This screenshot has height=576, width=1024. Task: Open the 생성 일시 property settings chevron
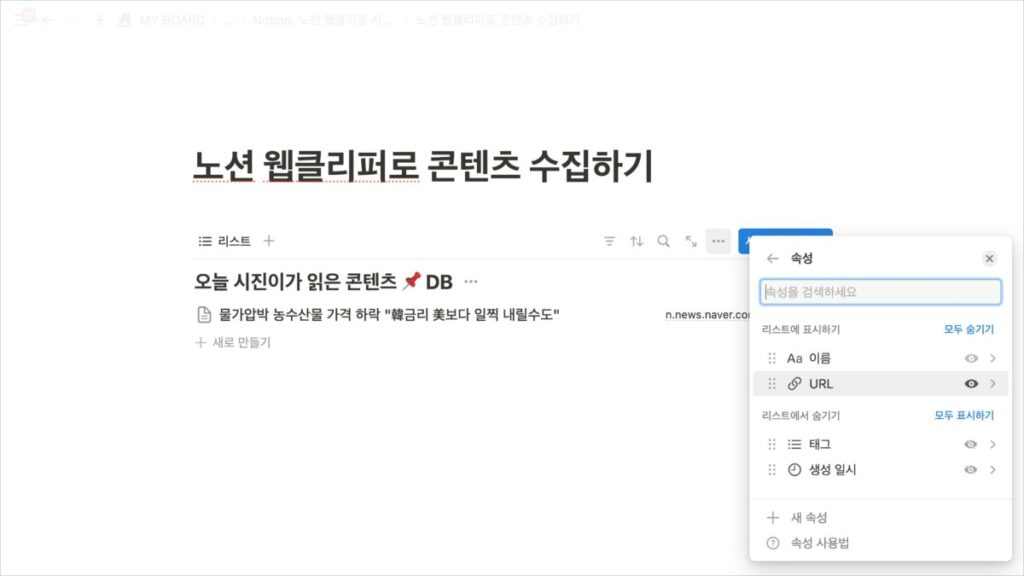990,469
